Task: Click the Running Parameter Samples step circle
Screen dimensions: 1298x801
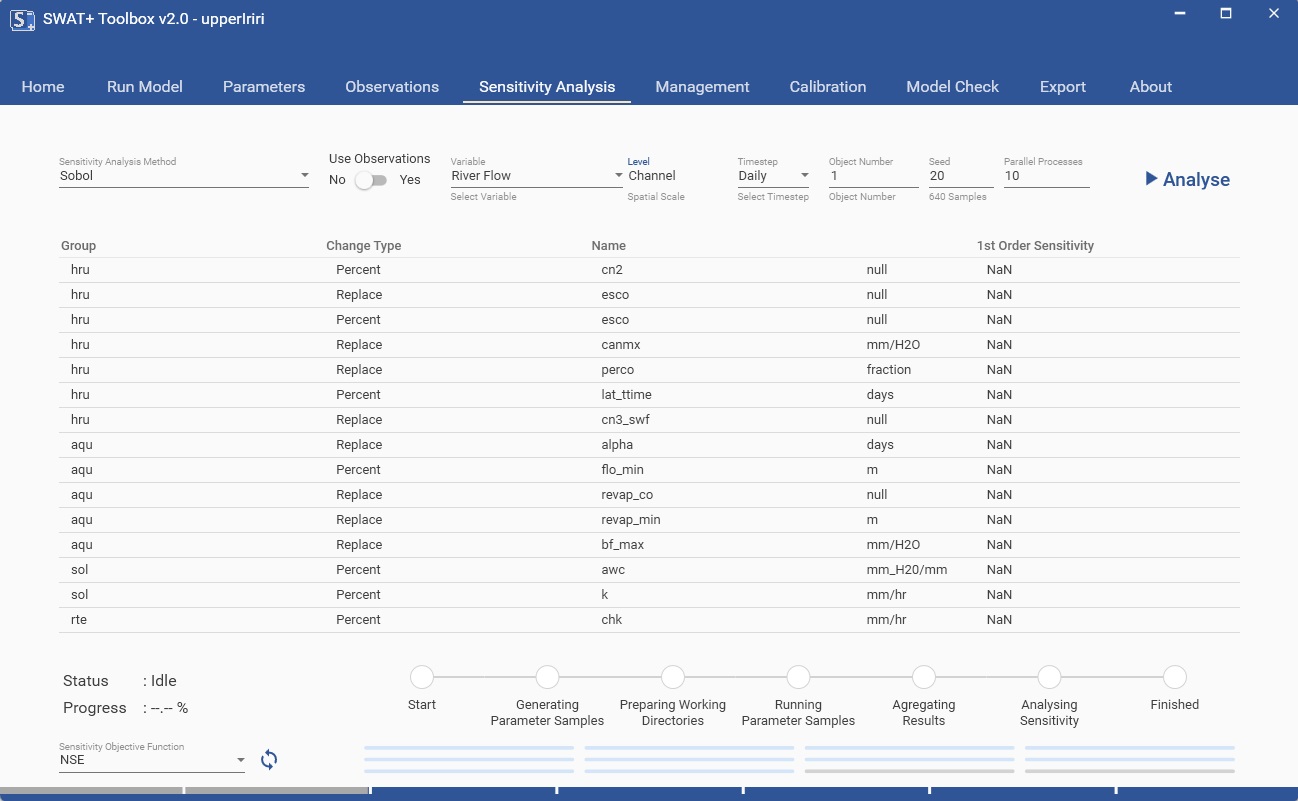Action: pos(798,677)
